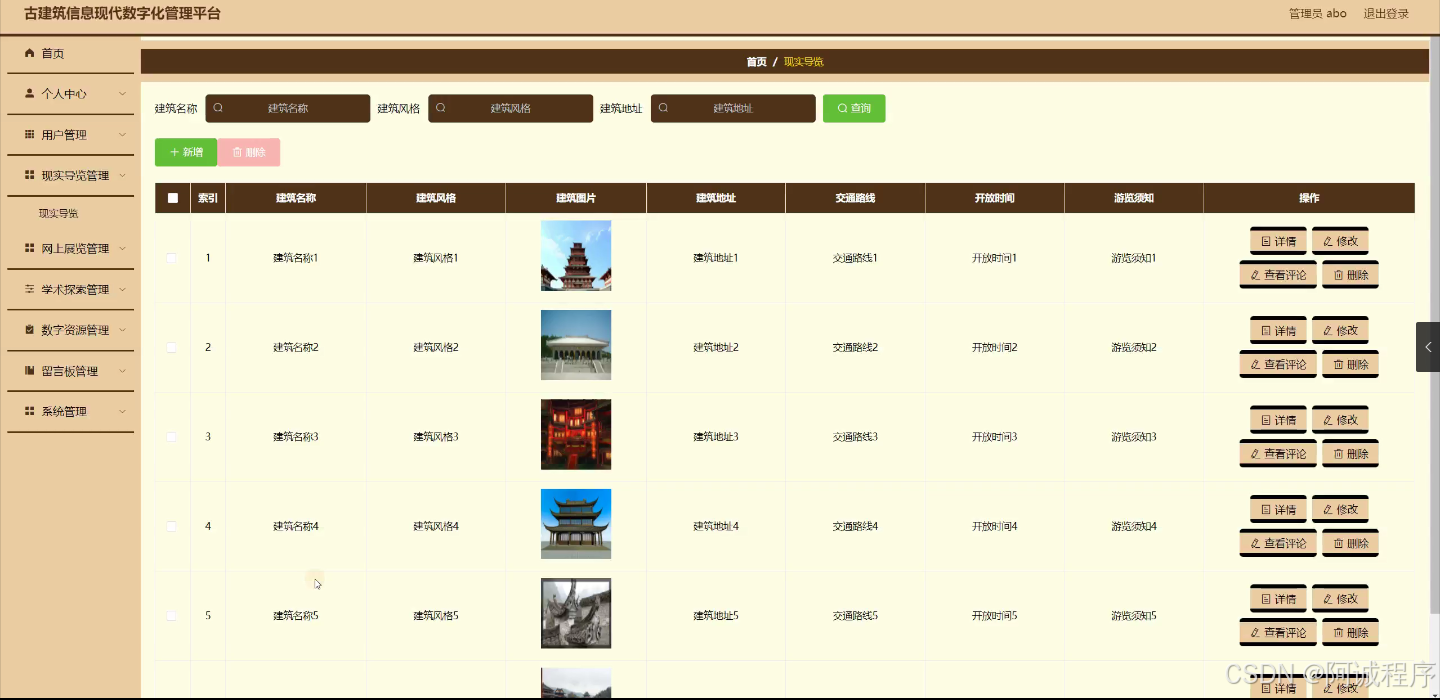The width and height of the screenshot is (1440, 700).
Task: Collapse the 现实导览管理 menu chevron
Action: click(122, 175)
